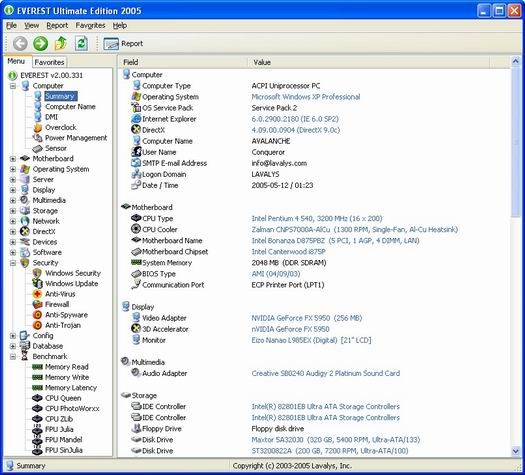Image resolution: width=525 pixels, height=475 pixels.
Task: Select the Overclock tree item
Action: [61, 127]
